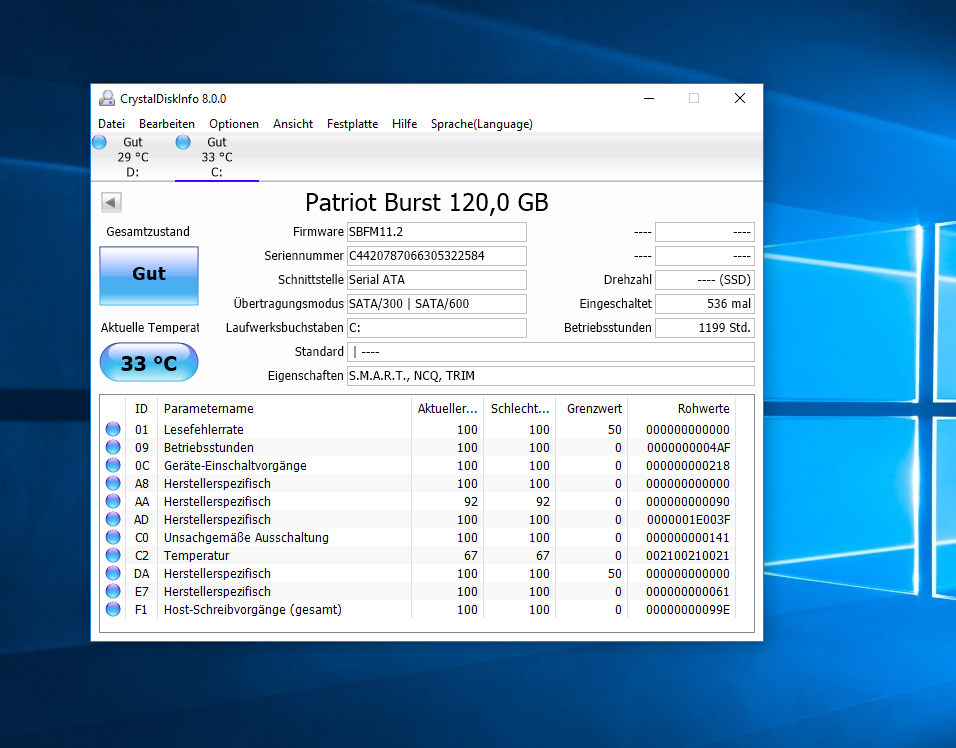Click the status orb of Lesefehlerrate row
The height and width of the screenshot is (748, 956).
pos(113,430)
